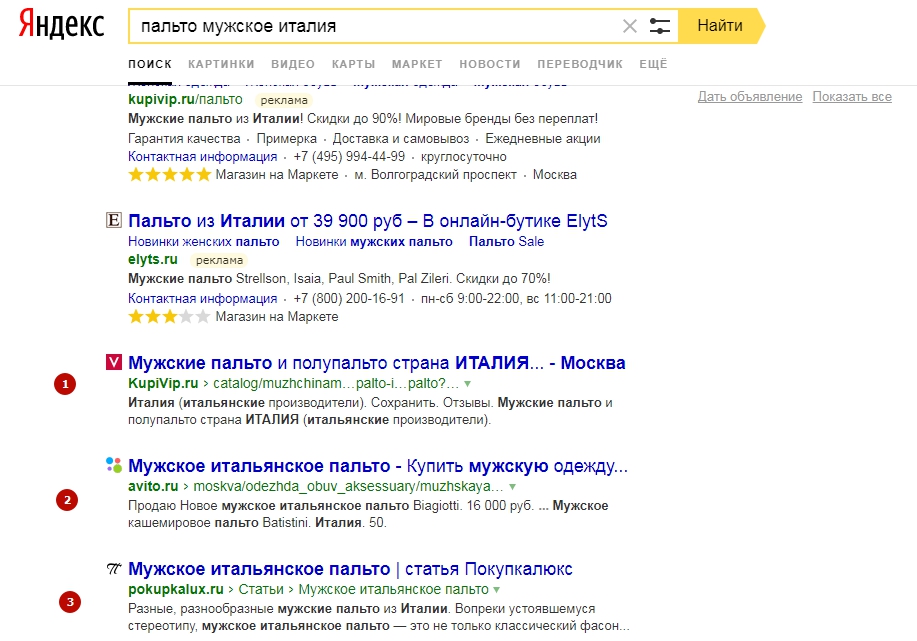This screenshot has width=917, height=641.
Task: Open avito.ru green domain link
Action: point(153,486)
